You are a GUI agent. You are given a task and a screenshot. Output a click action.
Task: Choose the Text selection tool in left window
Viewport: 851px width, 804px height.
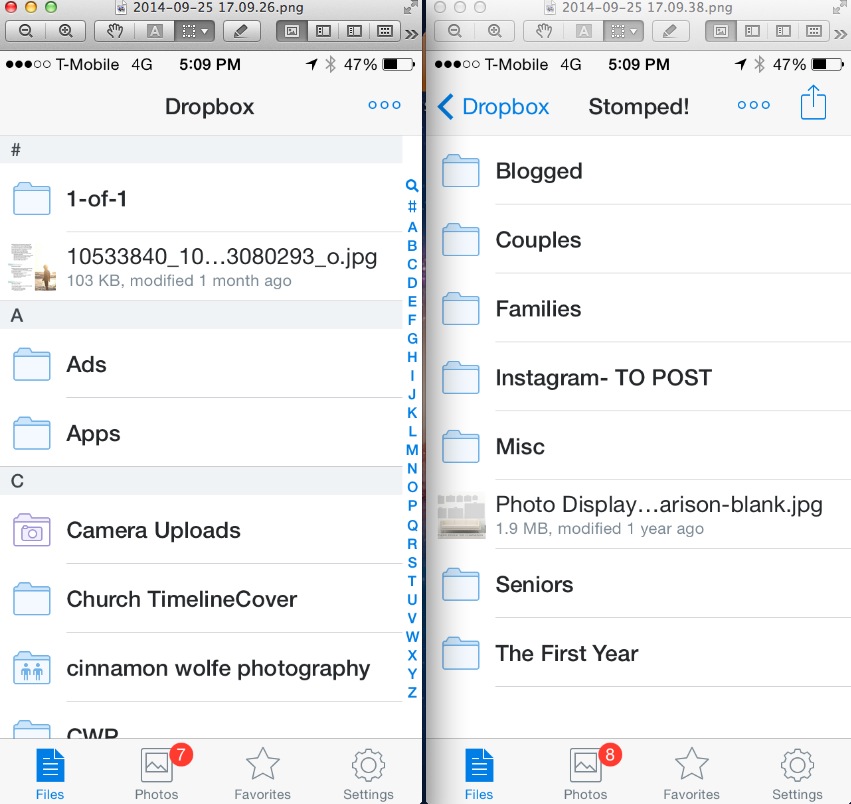point(155,31)
